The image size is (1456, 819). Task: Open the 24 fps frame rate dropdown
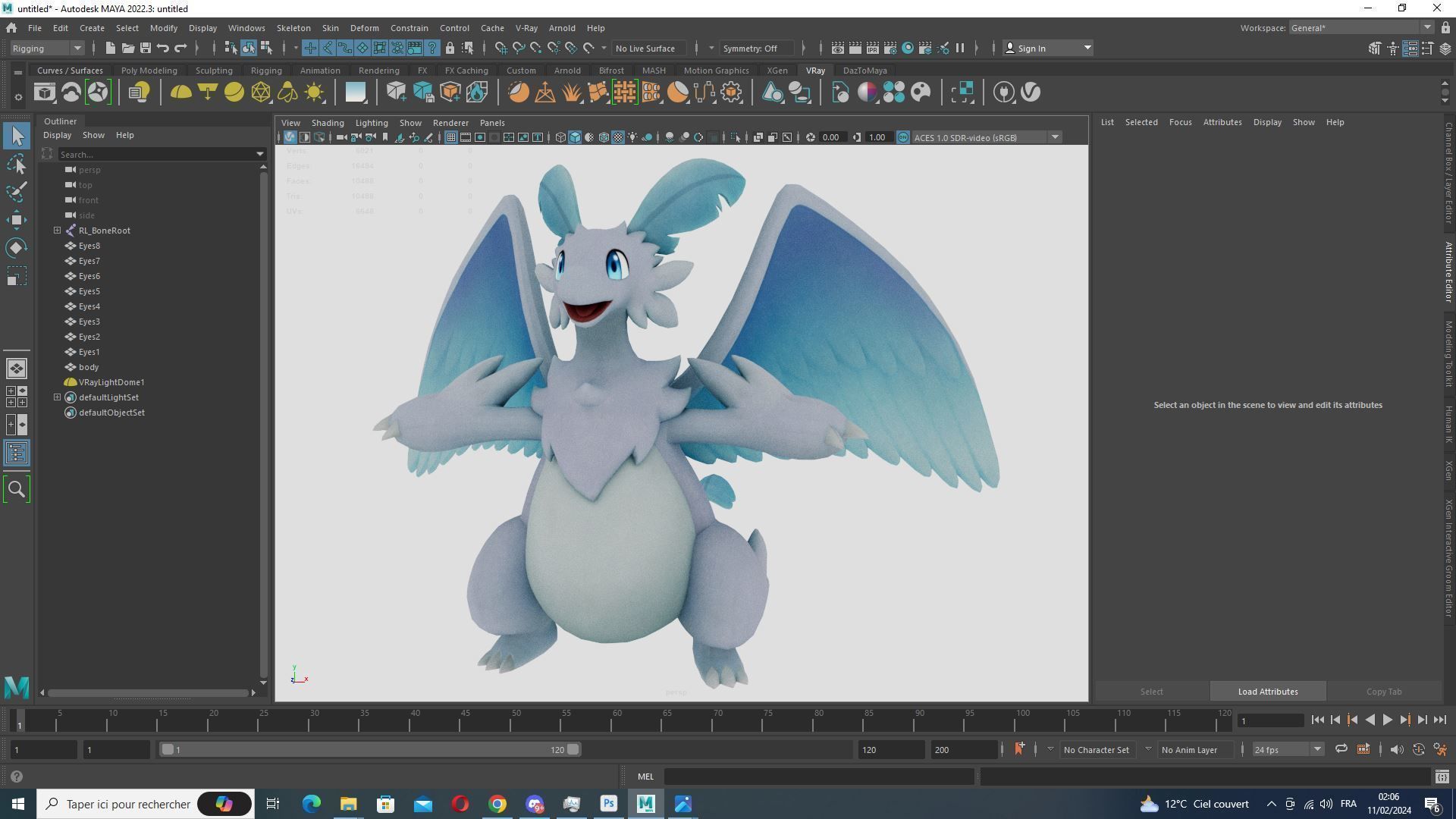click(1288, 750)
